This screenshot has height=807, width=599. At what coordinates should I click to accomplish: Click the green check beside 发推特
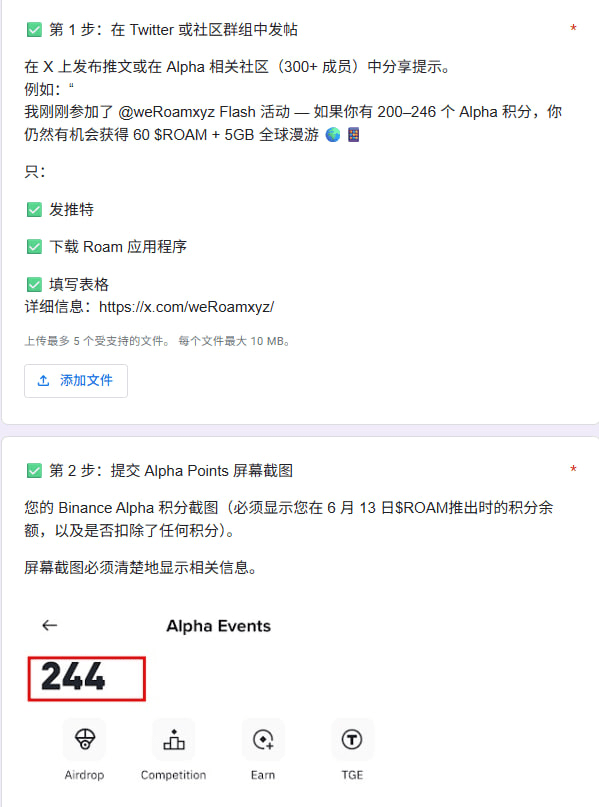[34, 209]
